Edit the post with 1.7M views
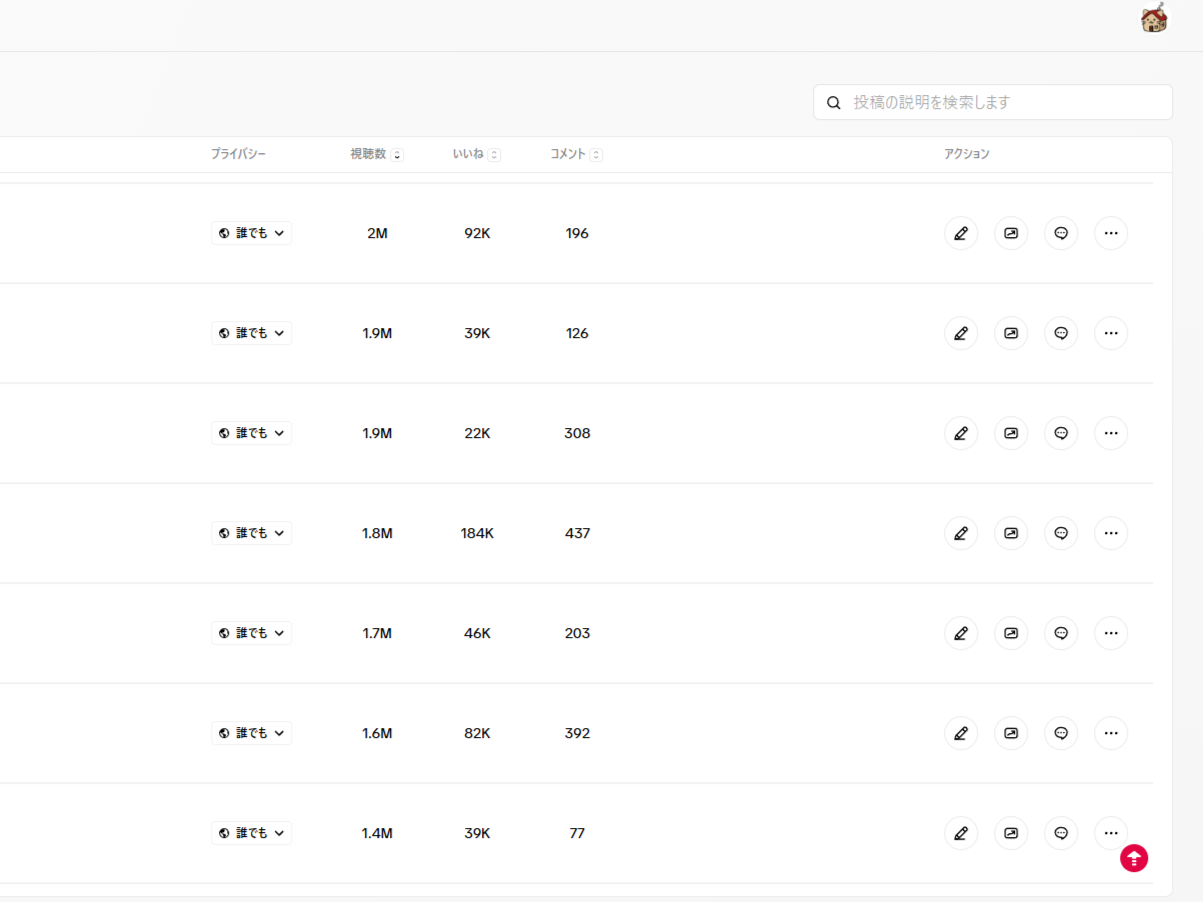Viewport: 1203px width, 902px height. coord(961,633)
